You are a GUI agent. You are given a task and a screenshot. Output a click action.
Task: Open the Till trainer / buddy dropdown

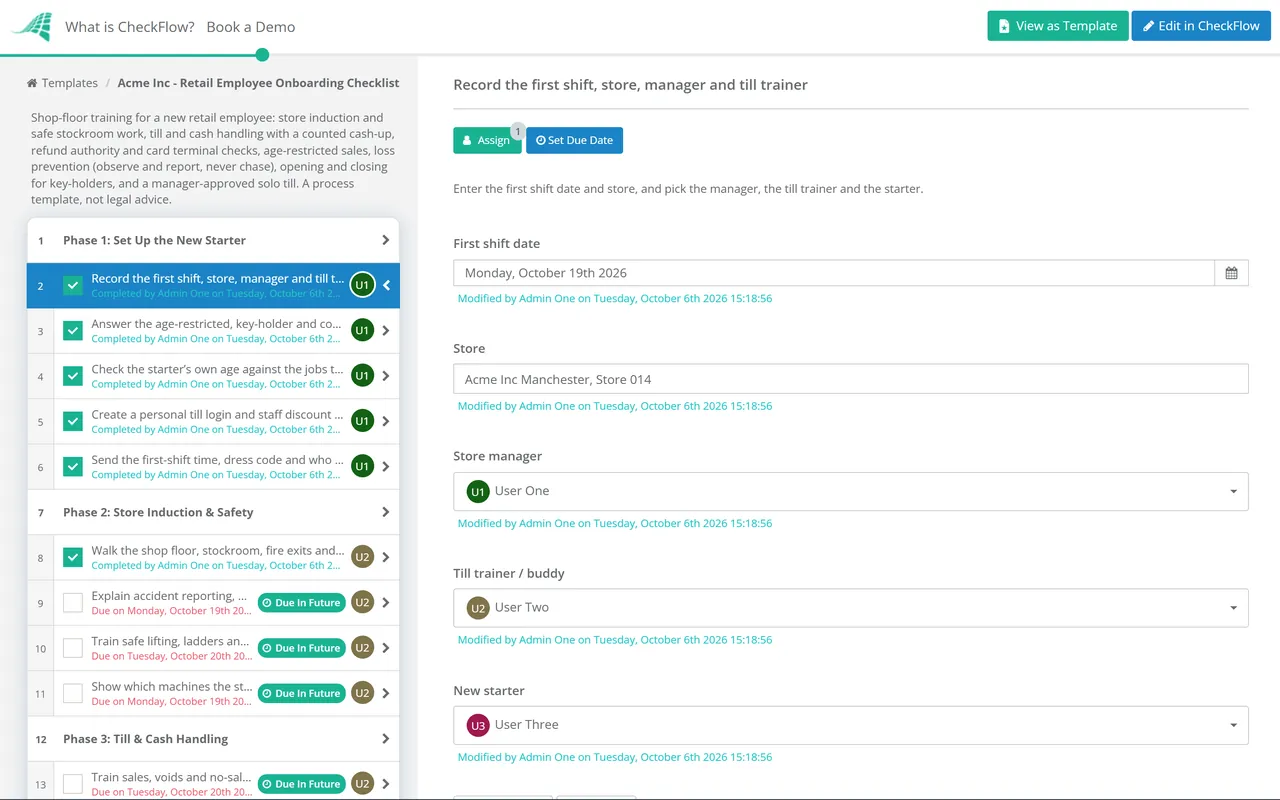tap(851, 608)
